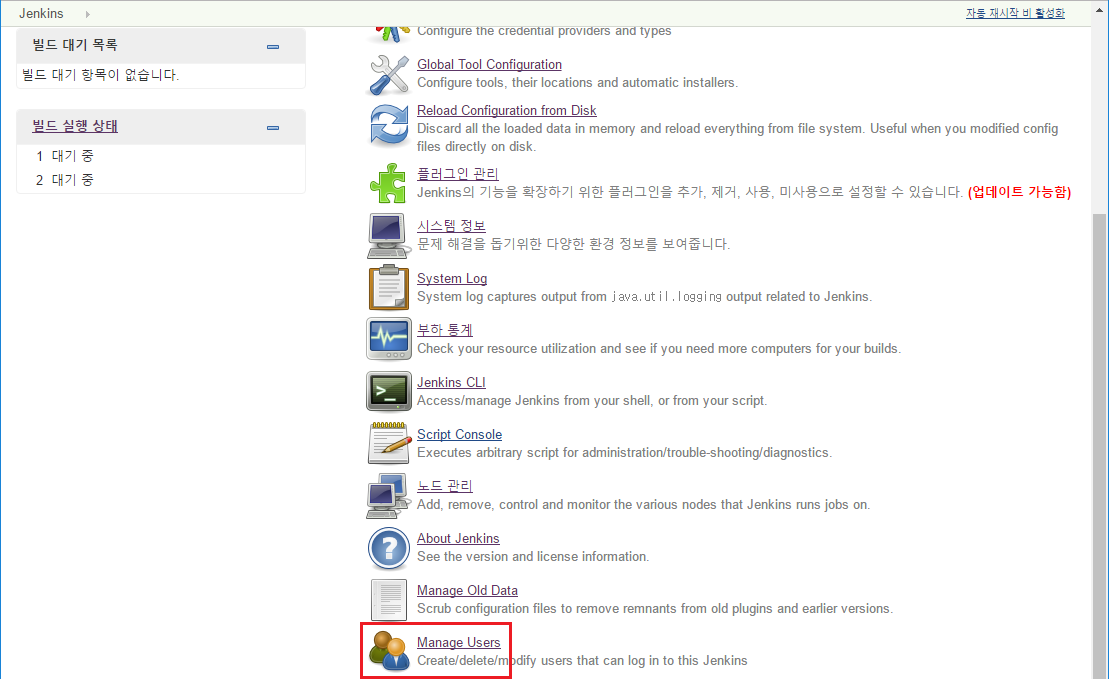Viewport: 1109px width, 679px height.
Task: Click the 빌드 대기 목록 panel title
Action: tap(75, 45)
